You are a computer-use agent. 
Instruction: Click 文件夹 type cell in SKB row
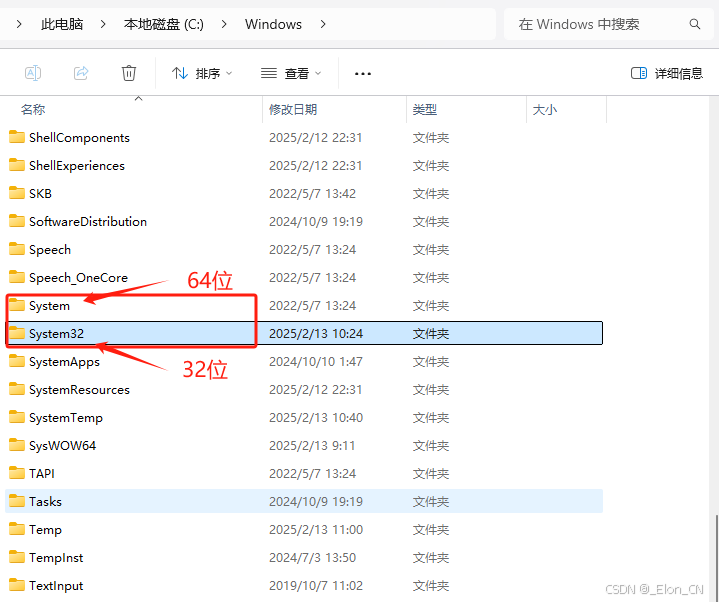tap(431, 193)
